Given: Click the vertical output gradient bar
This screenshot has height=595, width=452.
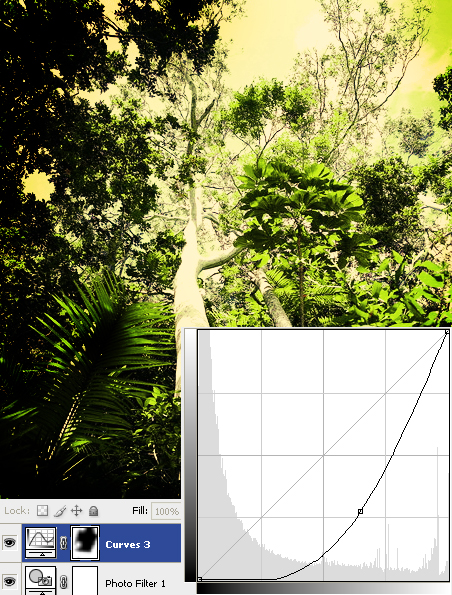Looking at the screenshot, I should click(x=190, y=455).
